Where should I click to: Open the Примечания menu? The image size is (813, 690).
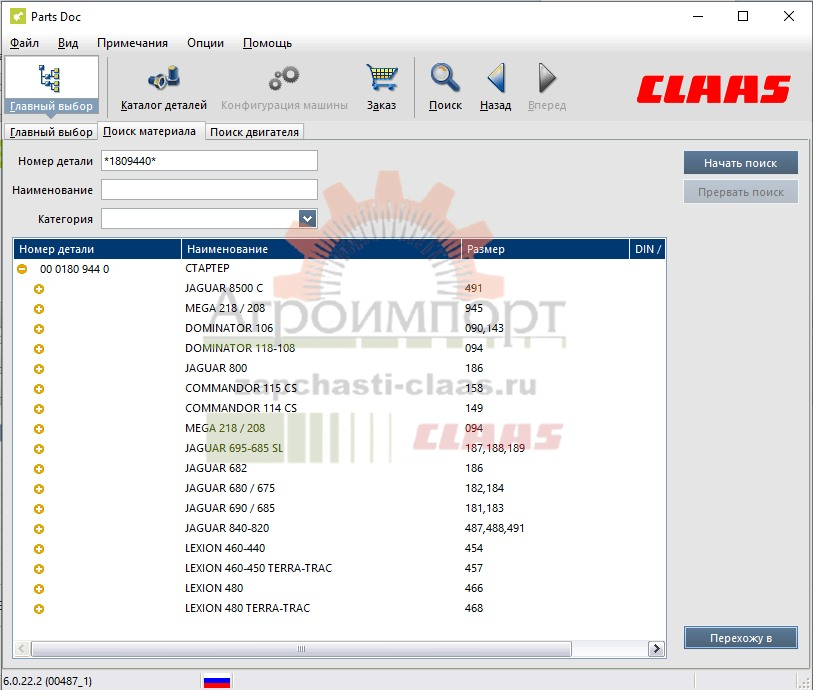click(x=132, y=43)
